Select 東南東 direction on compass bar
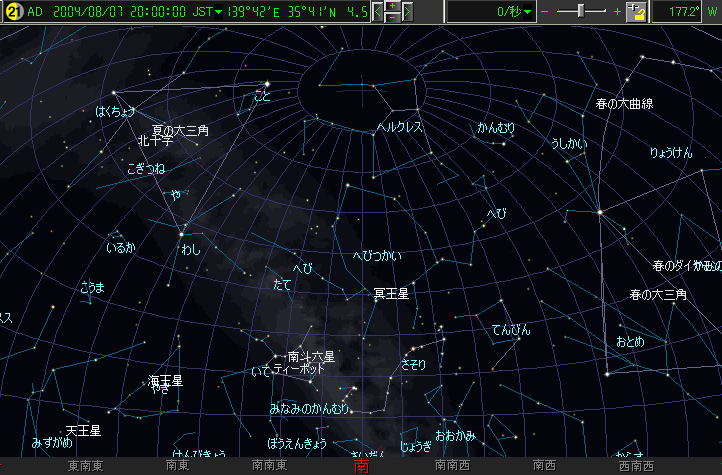This screenshot has width=722, height=475. point(85,466)
